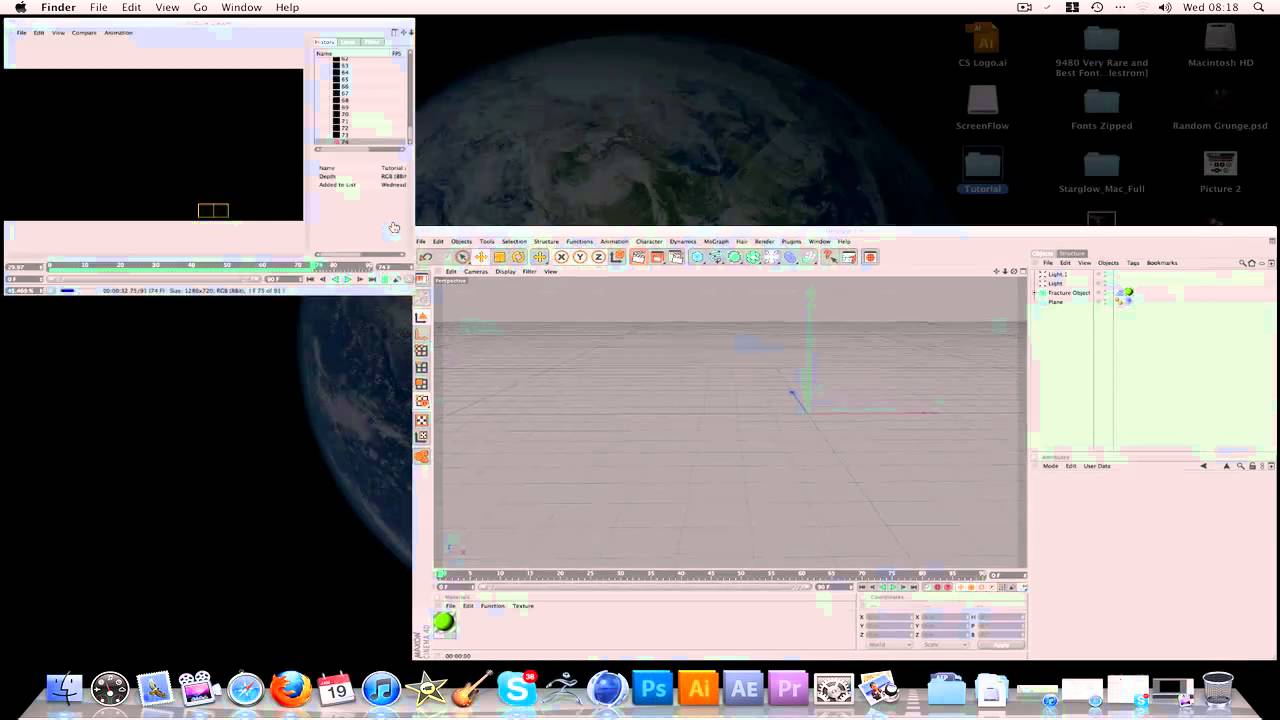Select the Live Selection tool
1280x720 pixels.
click(462, 257)
